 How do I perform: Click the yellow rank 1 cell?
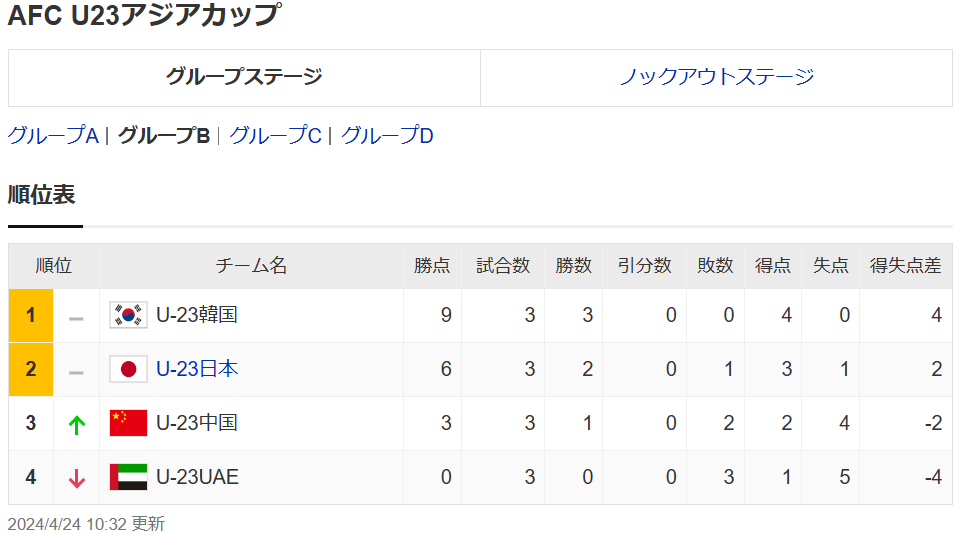pyautogui.click(x=31, y=316)
